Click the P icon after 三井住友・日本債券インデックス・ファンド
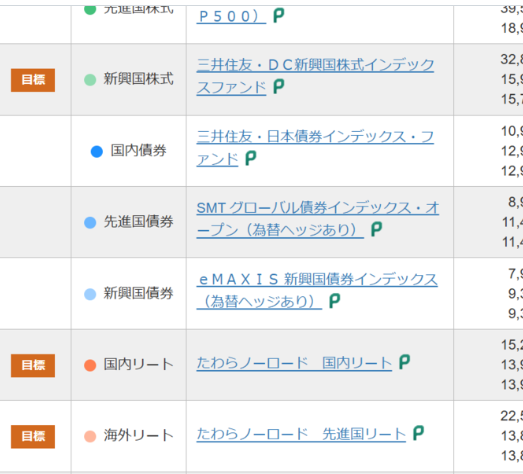 [250, 158]
